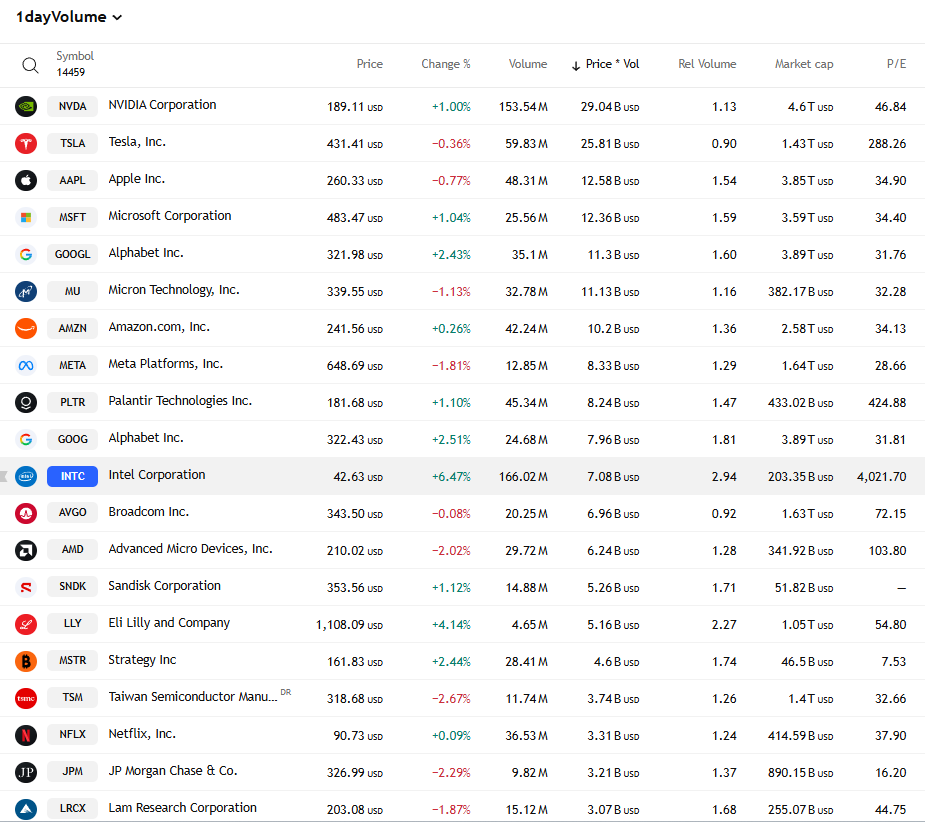Click the Tesla logo icon
925x822 pixels.
[x=26, y=143]
